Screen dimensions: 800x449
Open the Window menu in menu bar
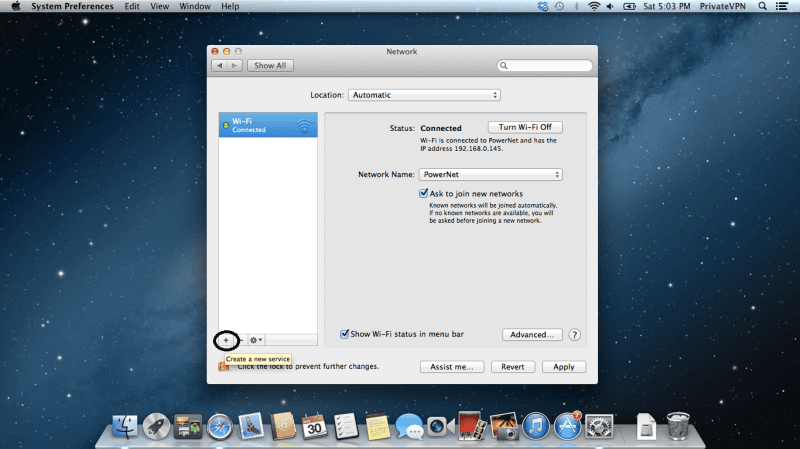(x=195, y=6)
